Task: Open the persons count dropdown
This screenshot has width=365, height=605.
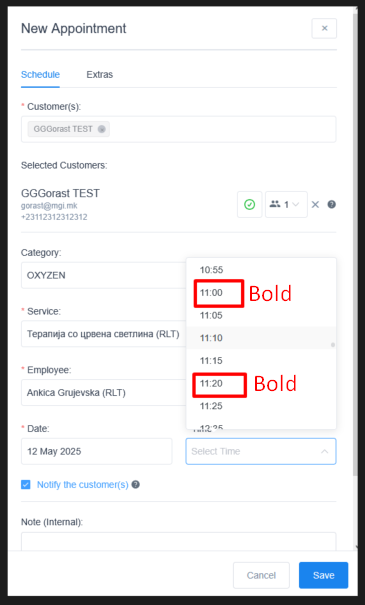Action: click(286, 204)
